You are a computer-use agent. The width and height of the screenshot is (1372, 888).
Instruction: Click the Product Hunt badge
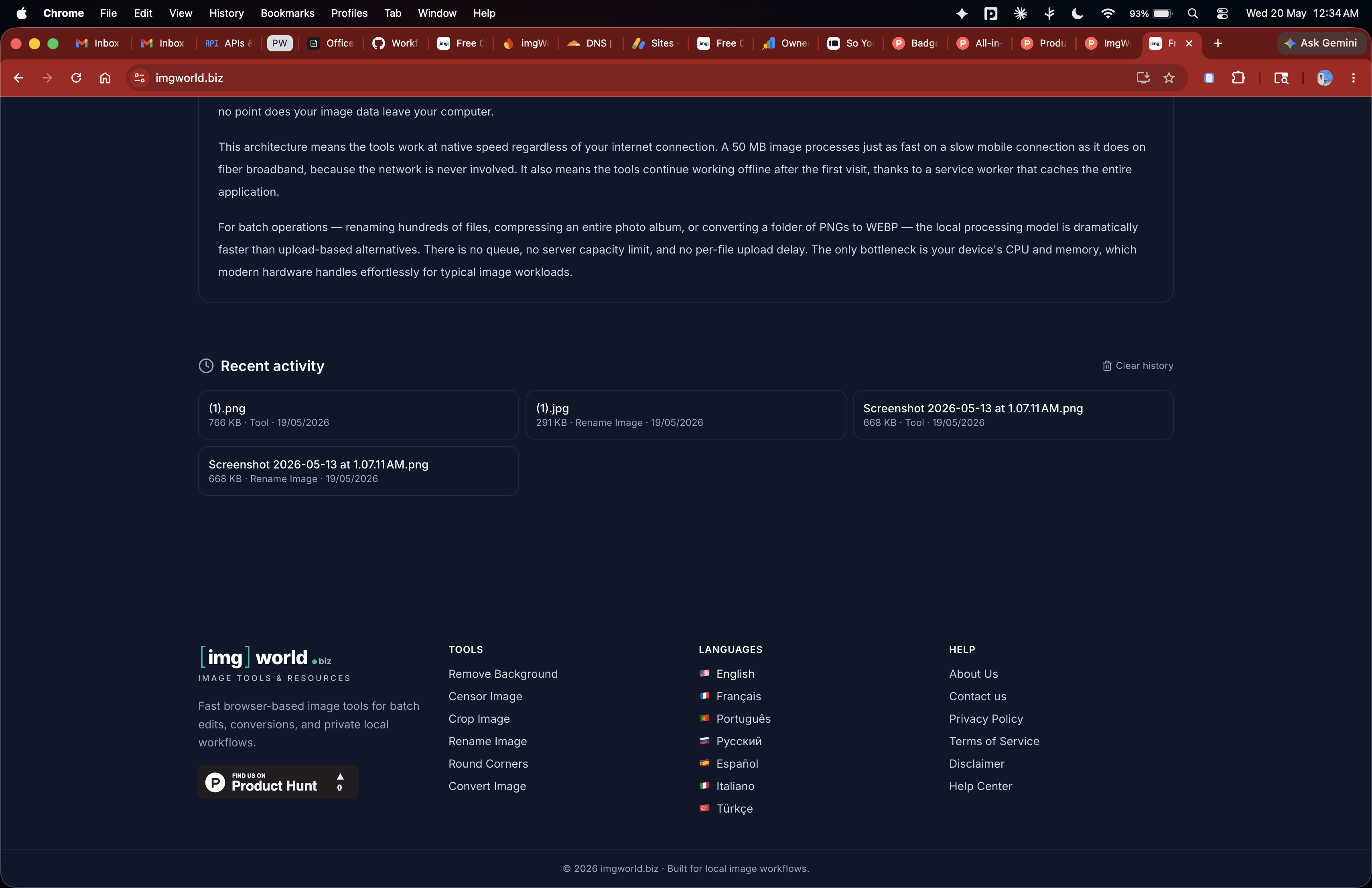278,782
